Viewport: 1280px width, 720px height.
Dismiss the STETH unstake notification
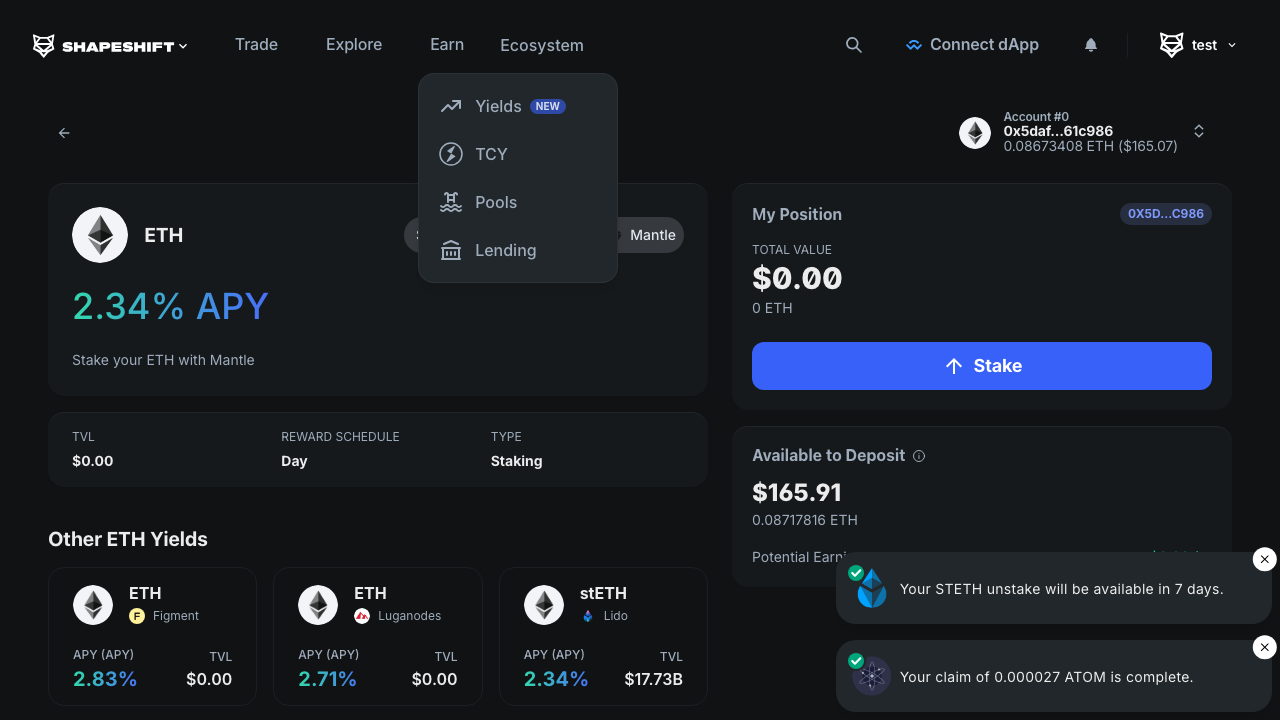pyautogui.click(x=1264, y=560)
